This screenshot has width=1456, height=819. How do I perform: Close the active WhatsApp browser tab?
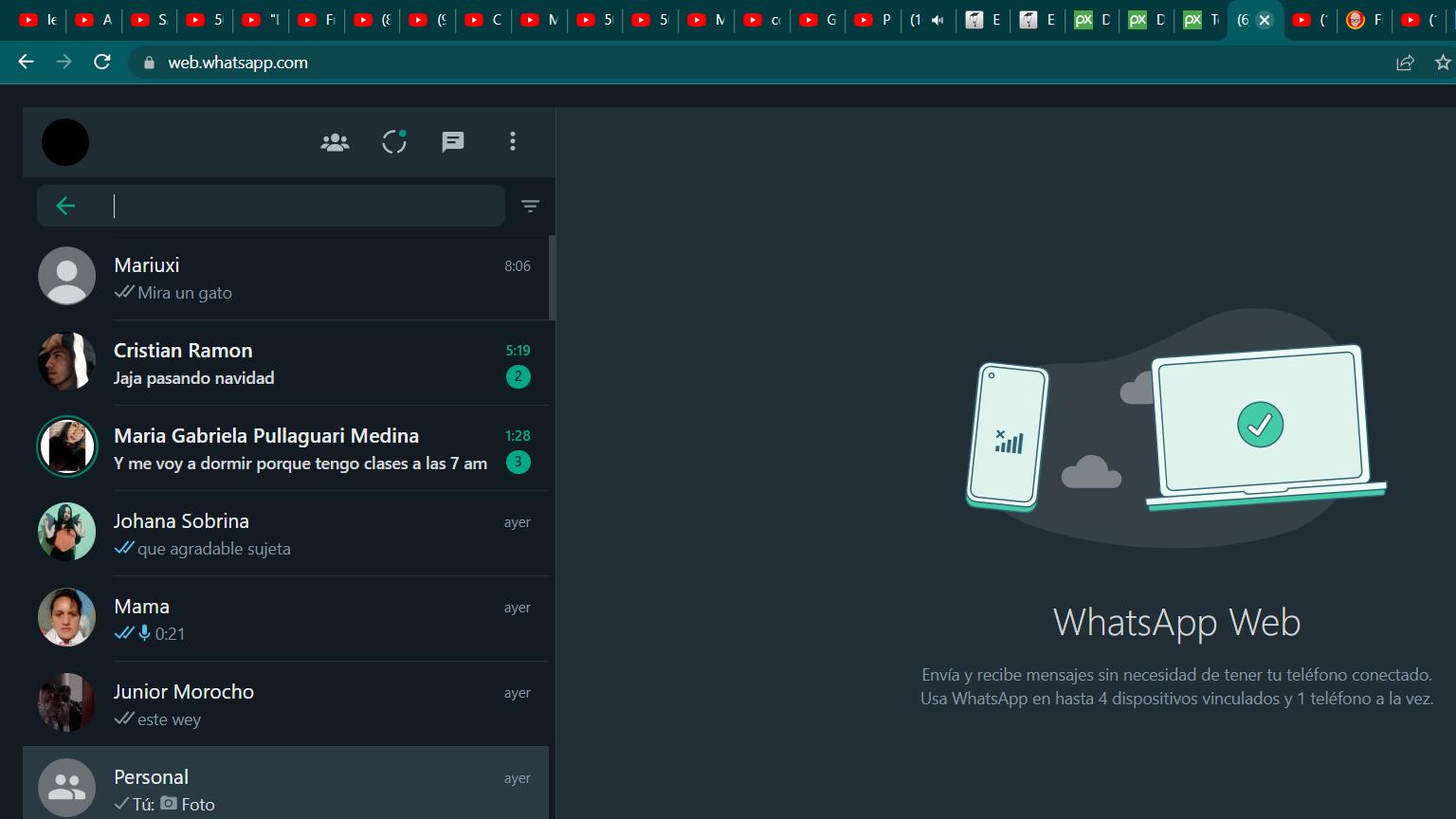tap(1264, 20)
